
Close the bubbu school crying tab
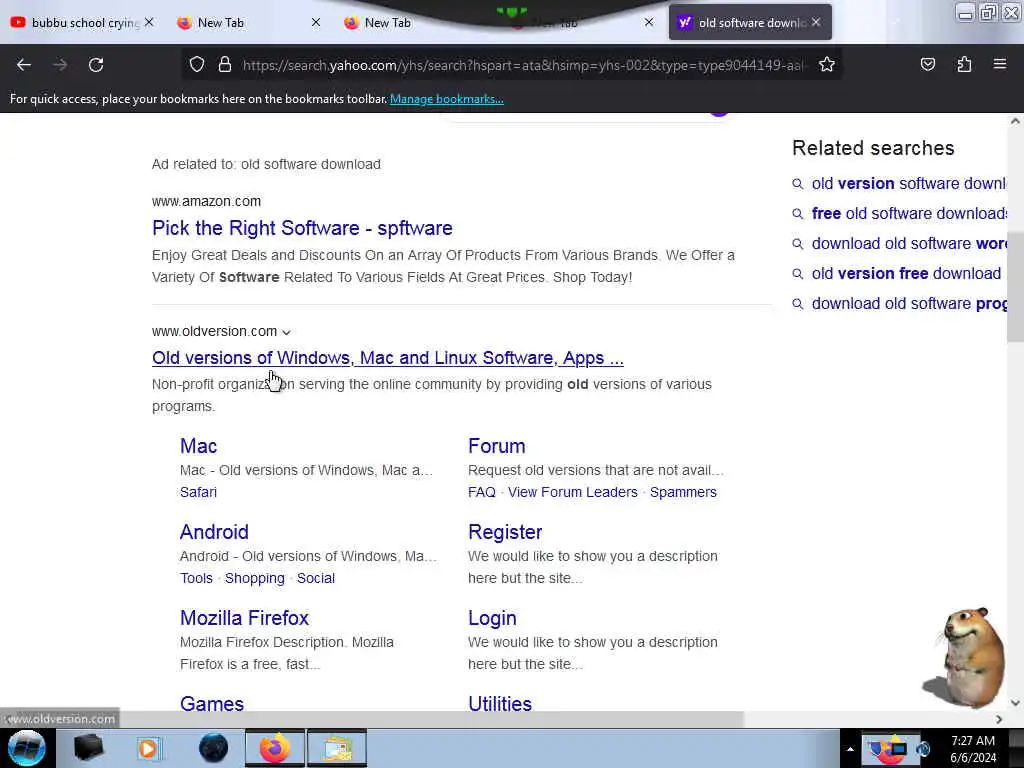(149, 22)
